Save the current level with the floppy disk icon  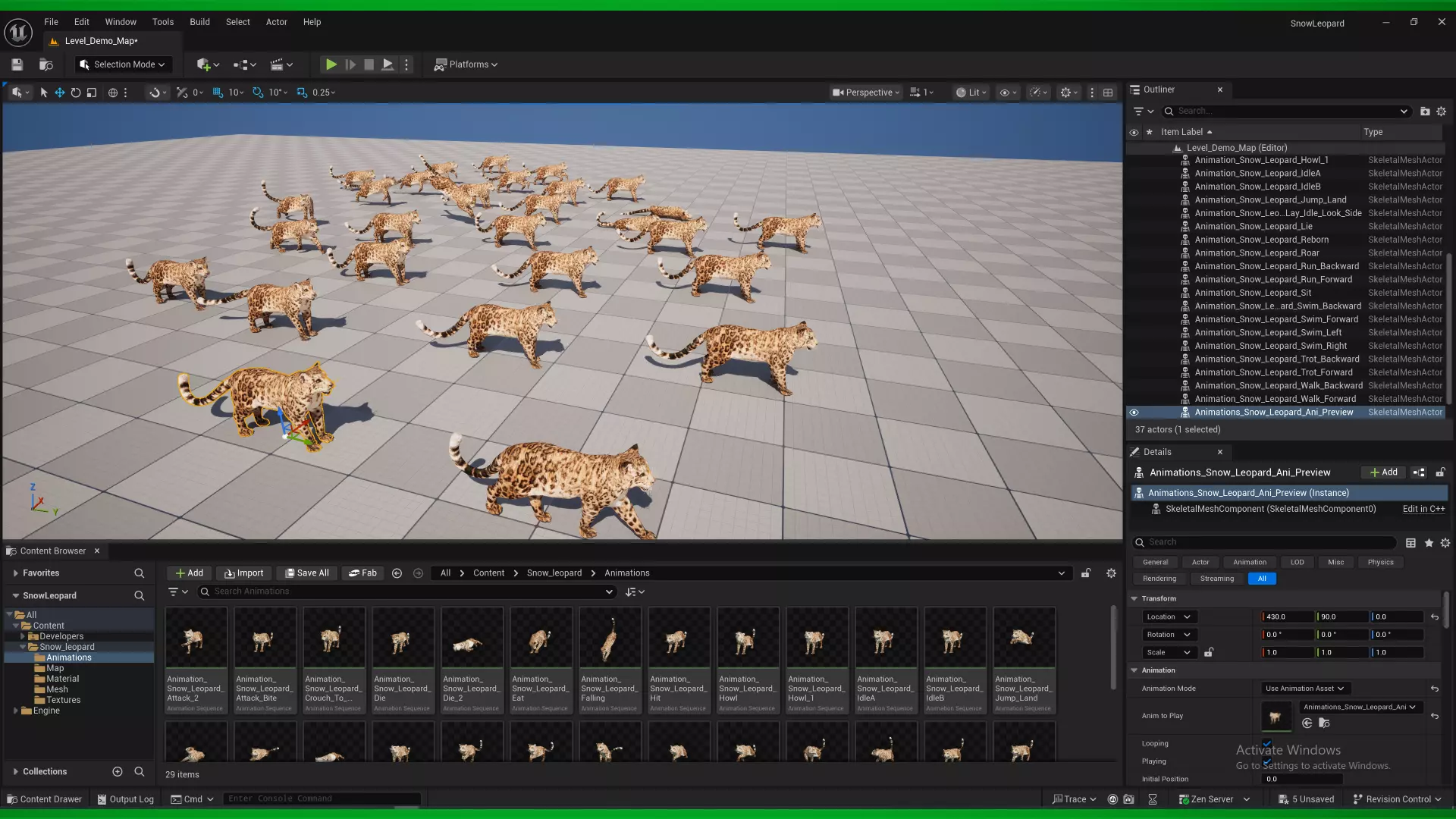click(x=17, y=64)
